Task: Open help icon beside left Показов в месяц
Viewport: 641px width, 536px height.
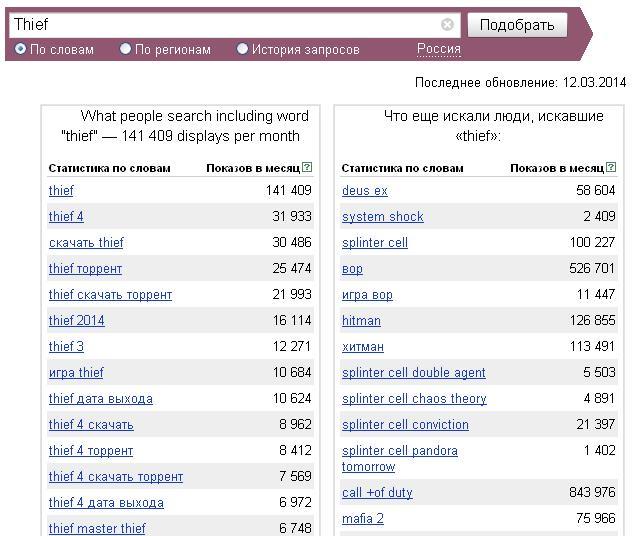Action: click(x=307, y=167)
